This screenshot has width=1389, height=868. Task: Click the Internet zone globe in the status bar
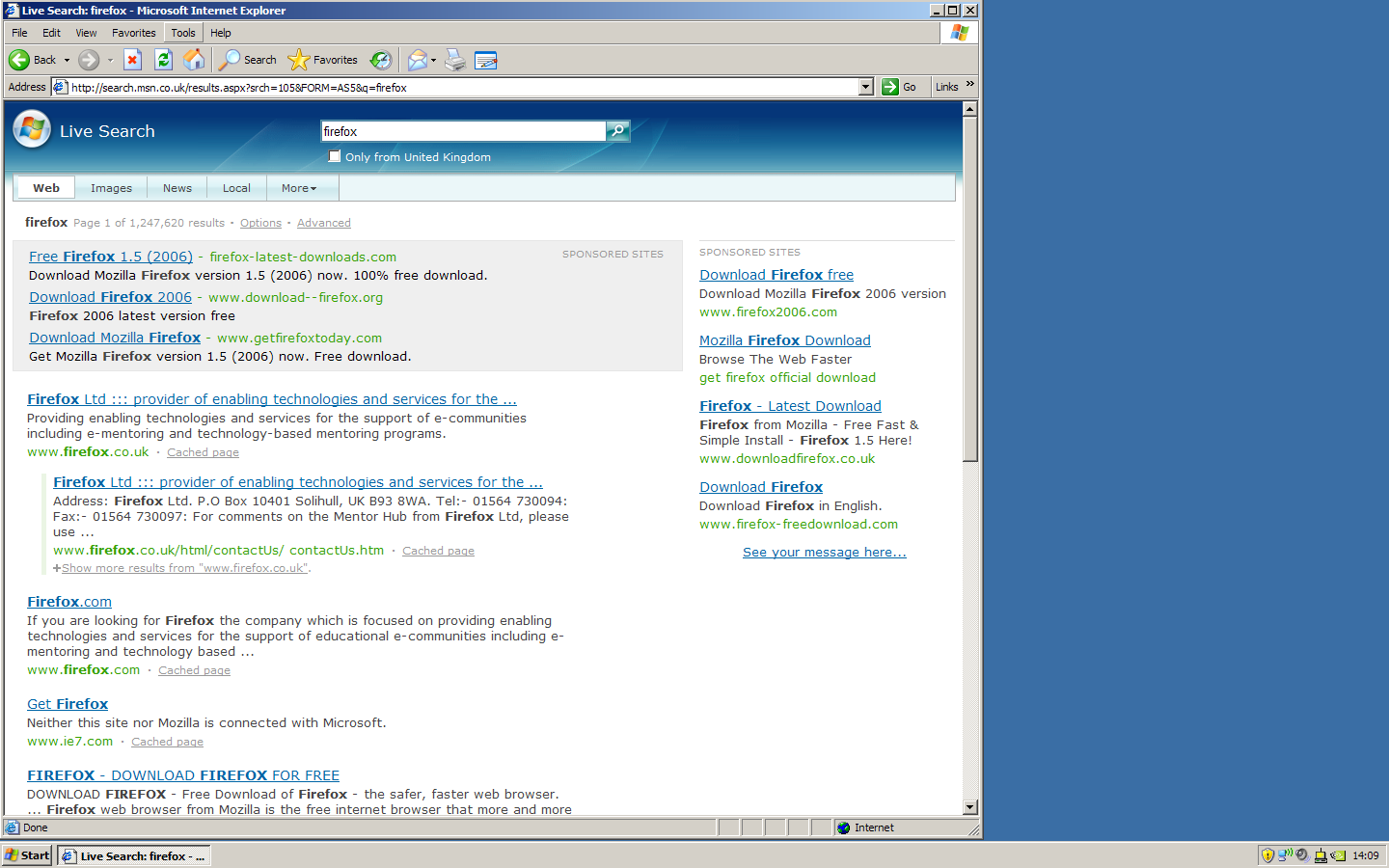click(x=844, y=827)
